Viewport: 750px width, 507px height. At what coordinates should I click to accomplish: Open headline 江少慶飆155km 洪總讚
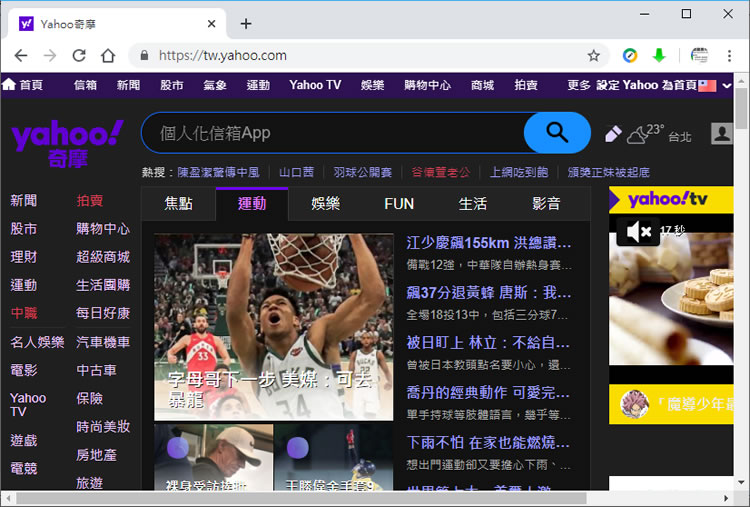pos(488,243)
